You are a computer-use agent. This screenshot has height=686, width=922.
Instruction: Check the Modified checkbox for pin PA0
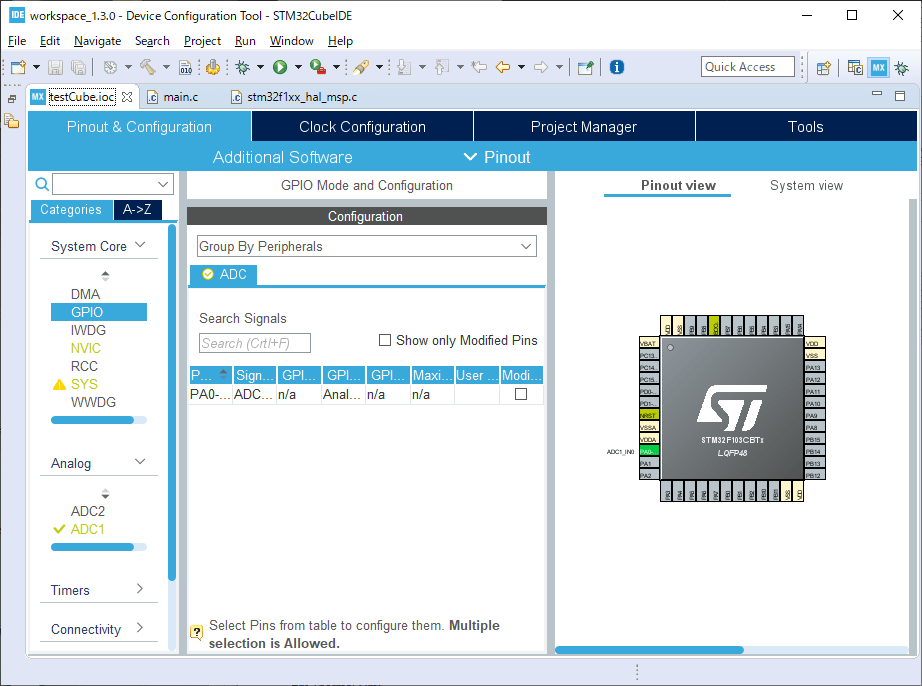click(x=521, y=394)
